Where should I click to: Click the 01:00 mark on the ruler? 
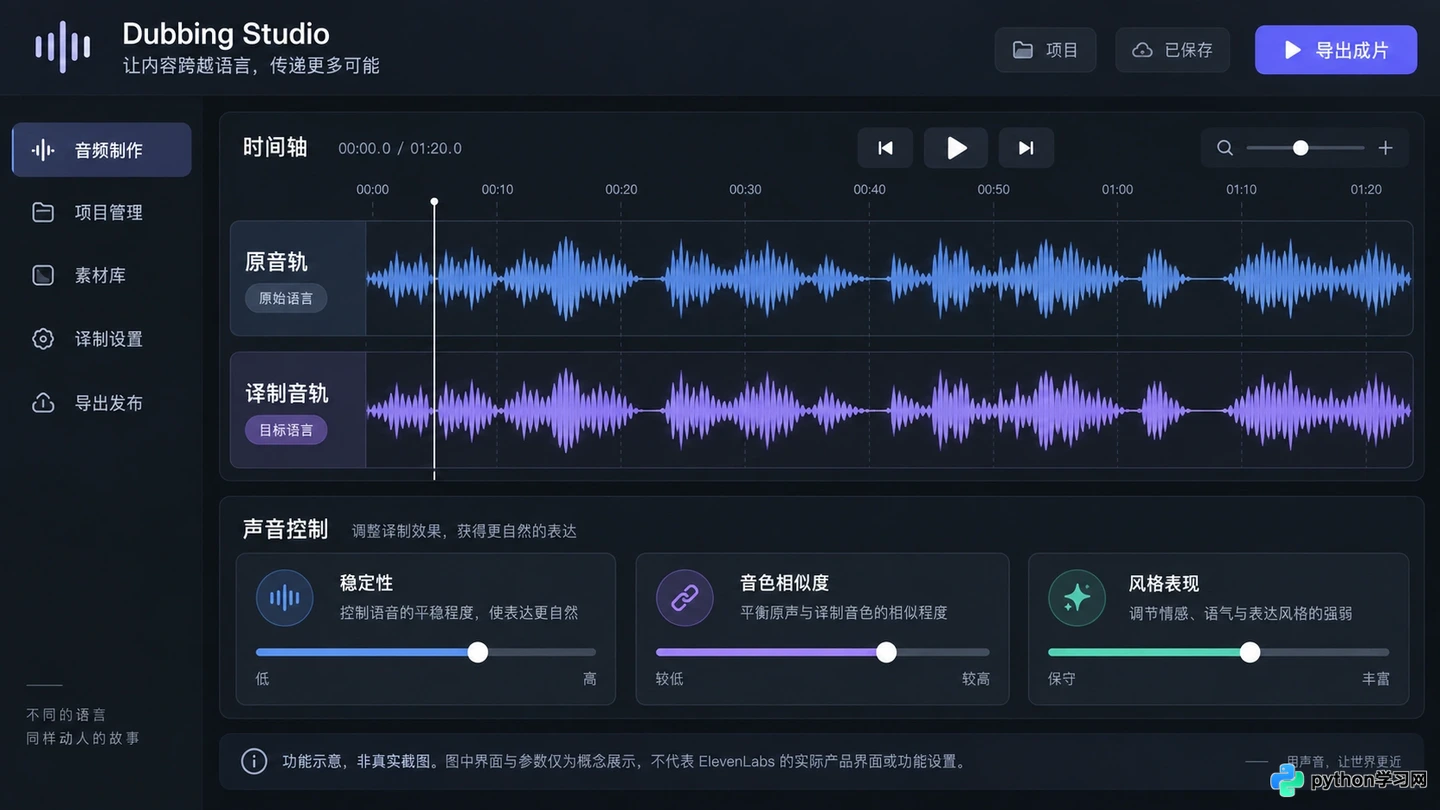pos(1117,189)
